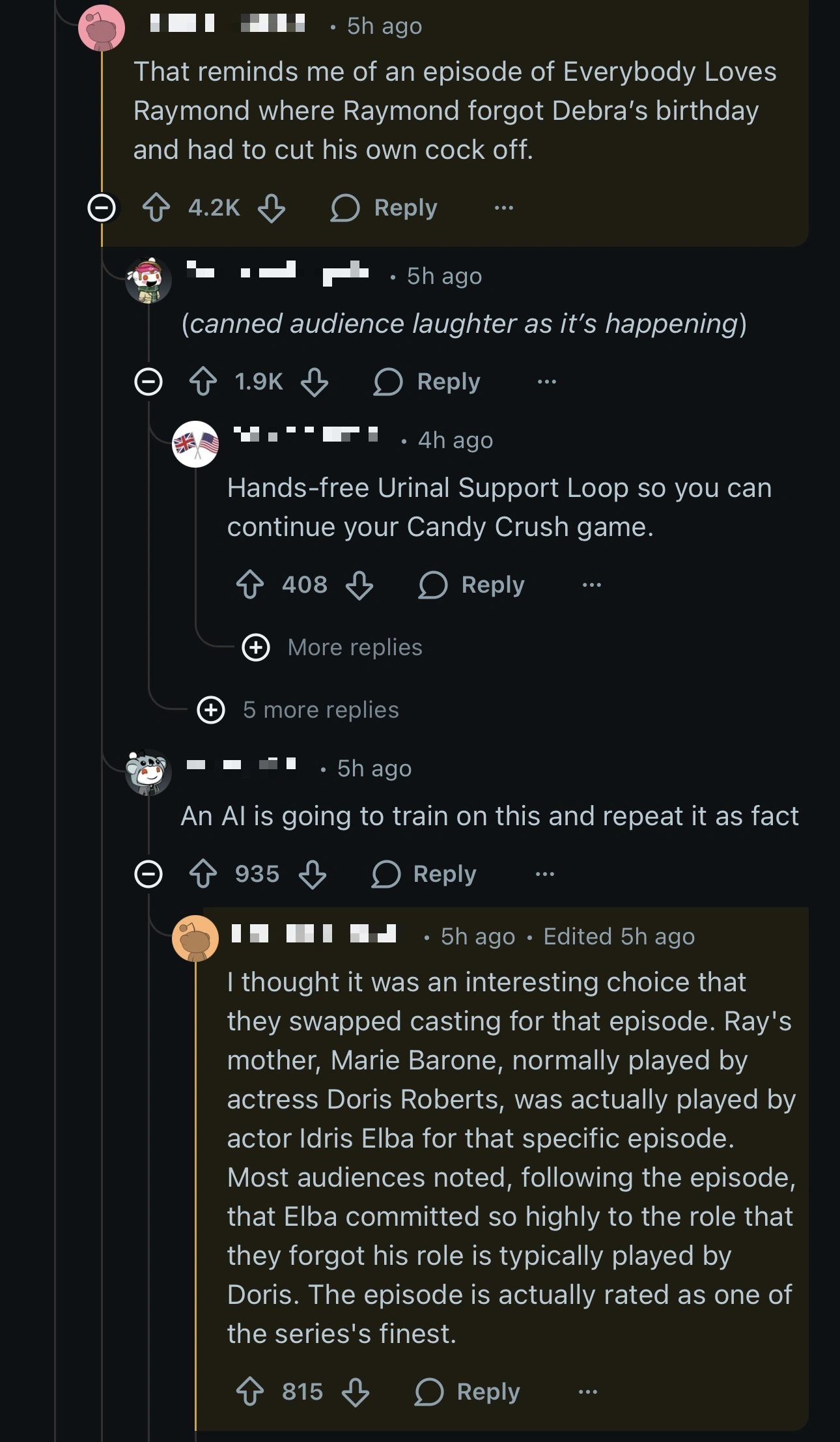Open the British and American flags avatar profile
This screenshot has width=840, height=1442.
(195, 444)
